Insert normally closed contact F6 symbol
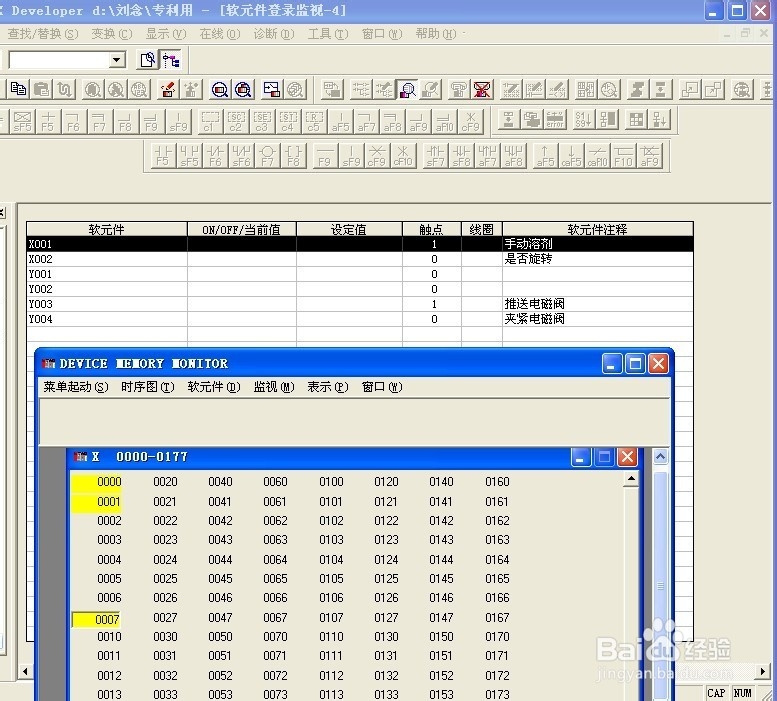This screenshot has height=701, width=777. (x=215, y=156)
